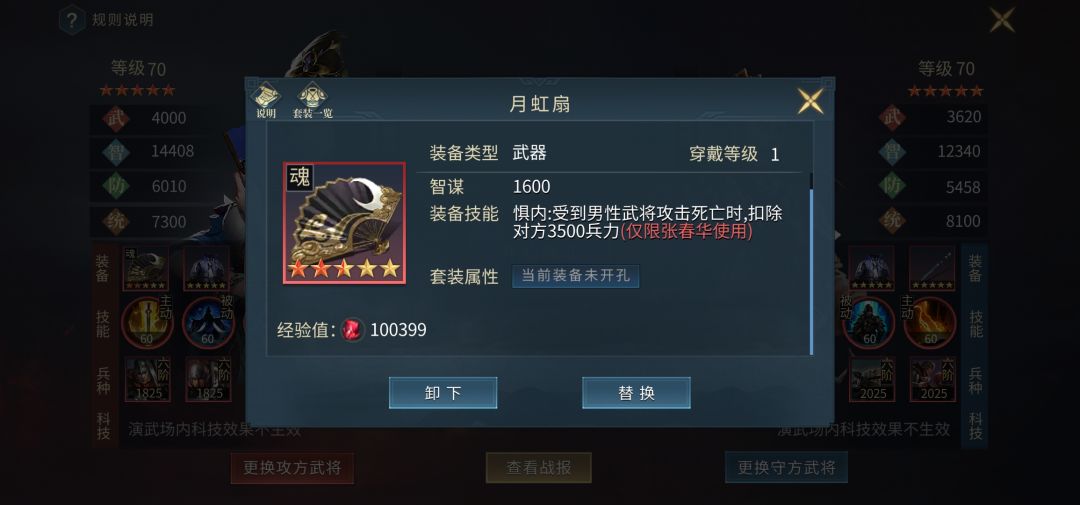Click the 卸下 unequip button

pos(443,393)
